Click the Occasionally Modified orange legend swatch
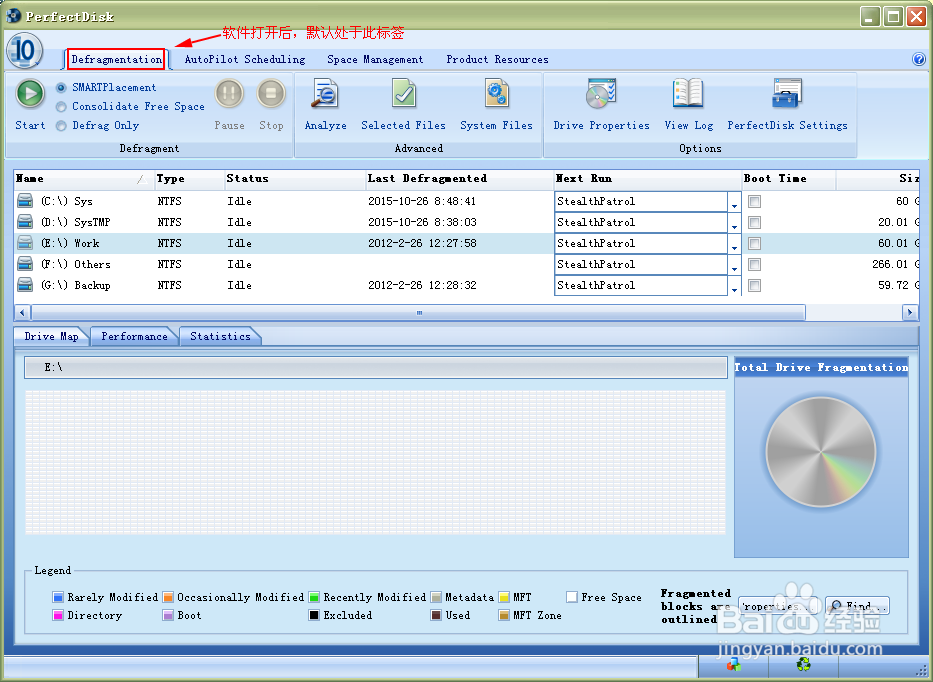The height and width of the screenshot is (682, 933). click(168, 597)
